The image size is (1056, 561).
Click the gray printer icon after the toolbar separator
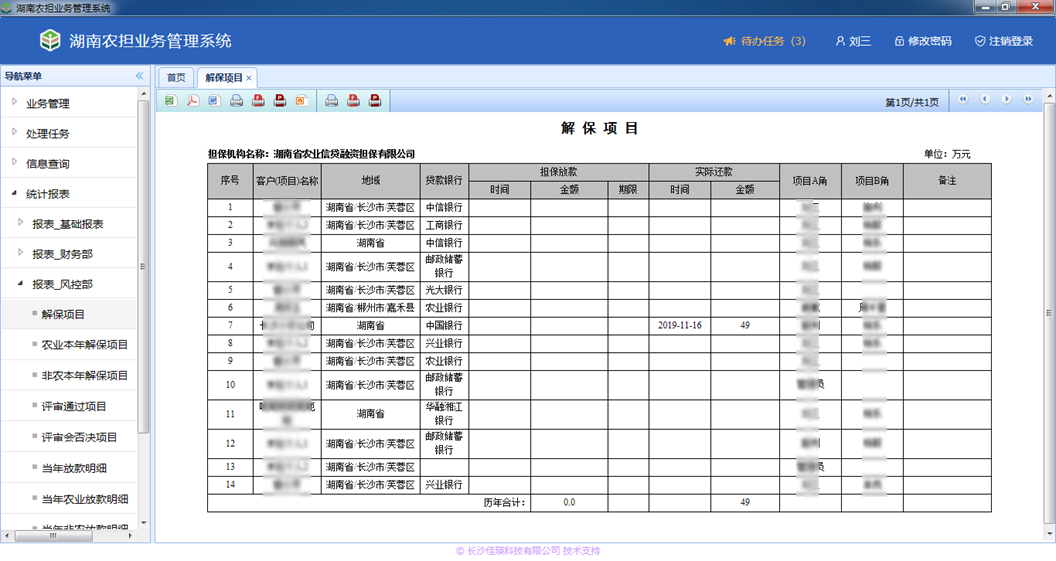pos(331,101)
